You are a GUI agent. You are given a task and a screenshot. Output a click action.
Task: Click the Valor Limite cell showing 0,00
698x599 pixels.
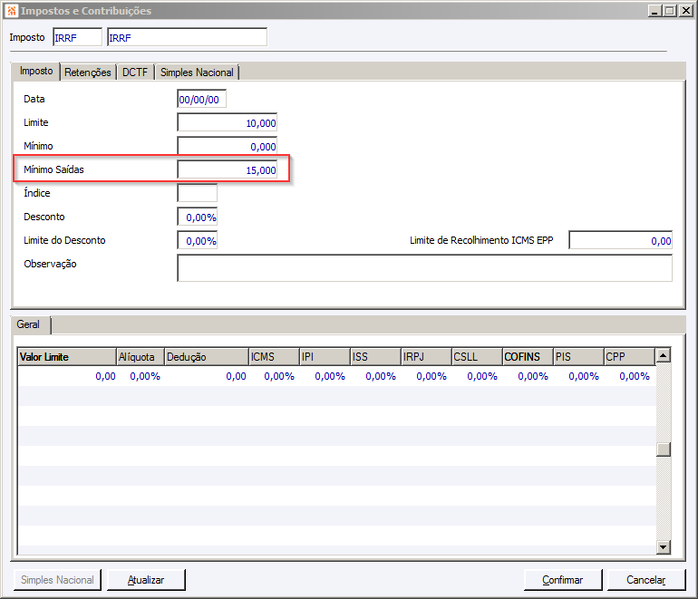click(67, 376)
